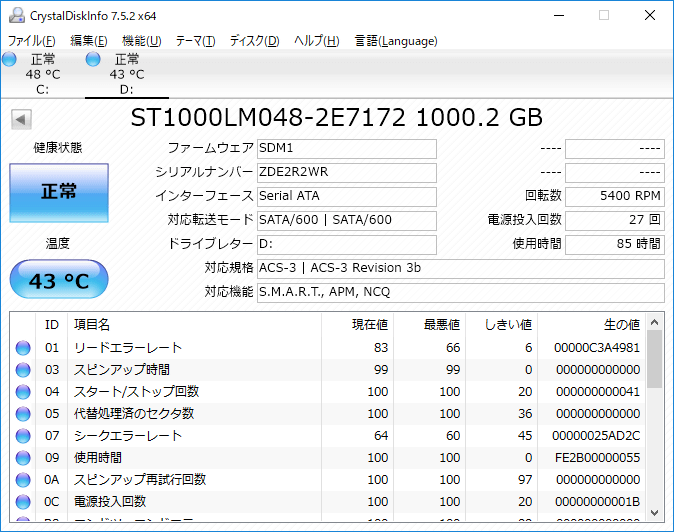674x532 pixels.
Task: Click the シリアルナンバー field ZDE2R2WR
Action: [x=346, y=172]
